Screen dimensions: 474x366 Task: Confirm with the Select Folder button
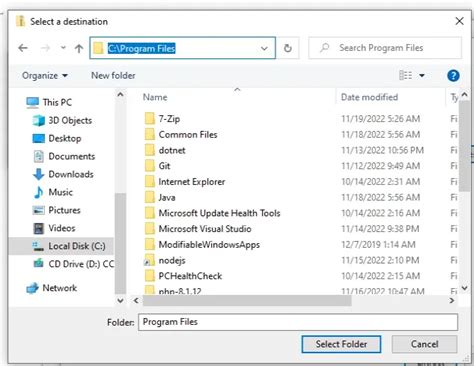click(x=341, y=344)
